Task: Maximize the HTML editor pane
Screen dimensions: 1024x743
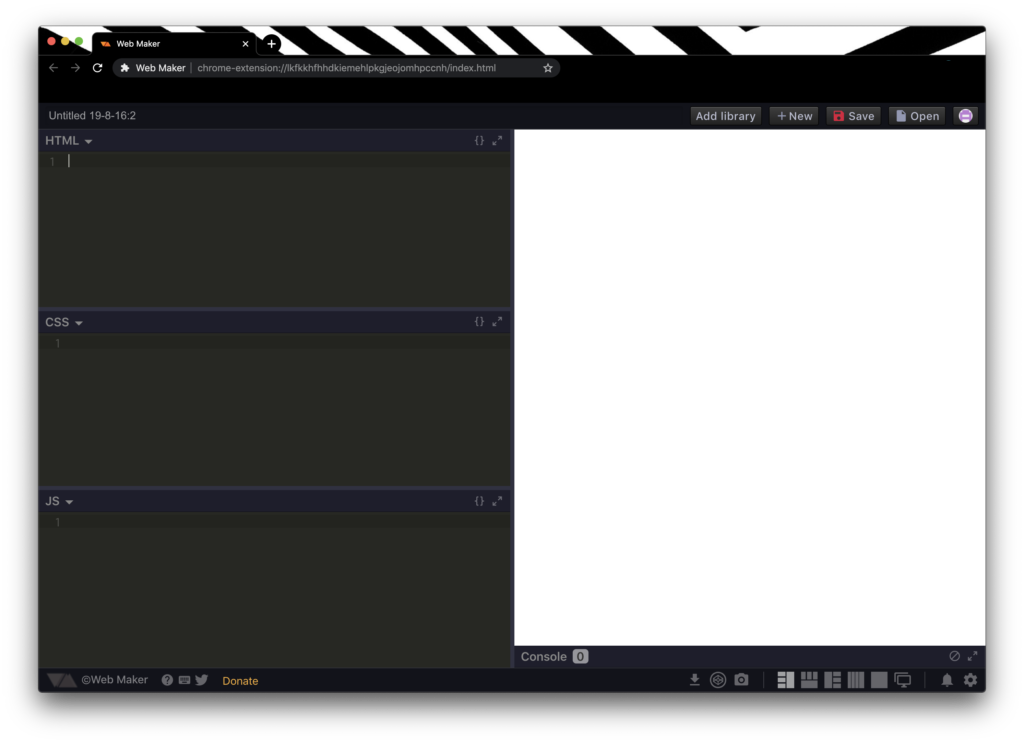Action: 497,140
